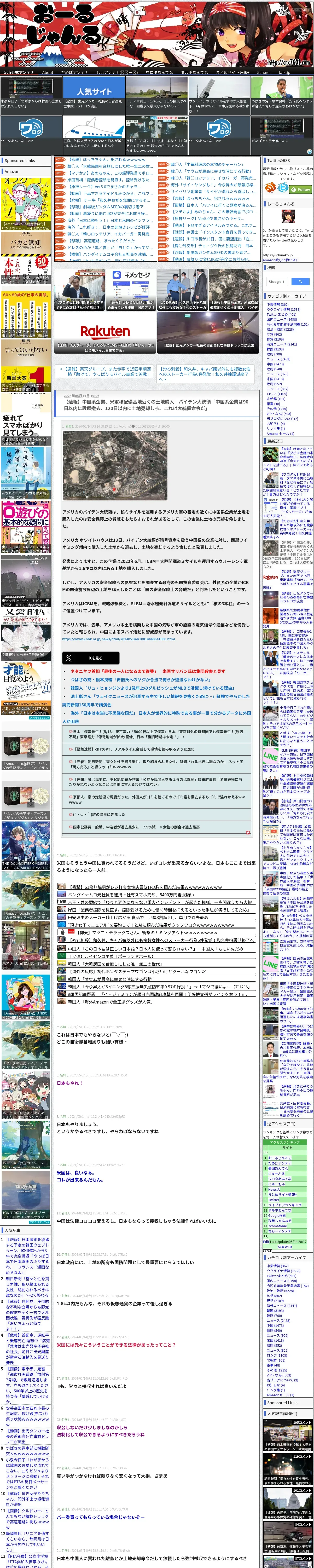Open the 5ch公式アンテナ nav link
This screenshot has height=1568, width=314.
pos(20,72)
